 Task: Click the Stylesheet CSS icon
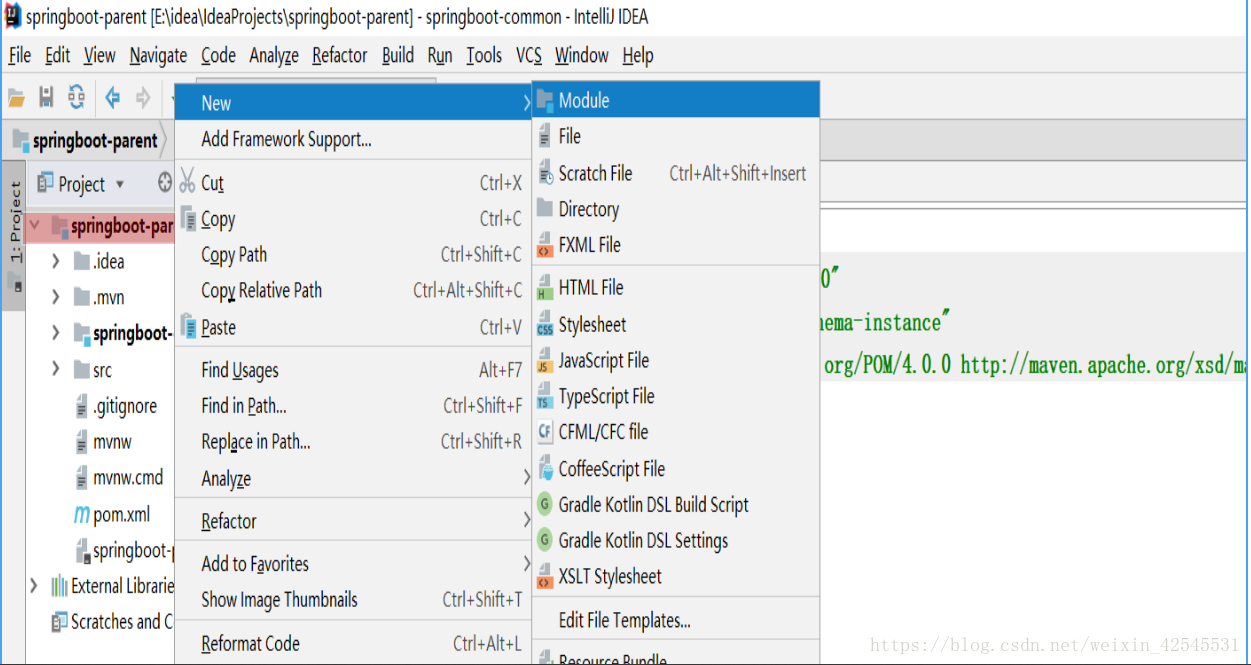(x=545, y=324)
